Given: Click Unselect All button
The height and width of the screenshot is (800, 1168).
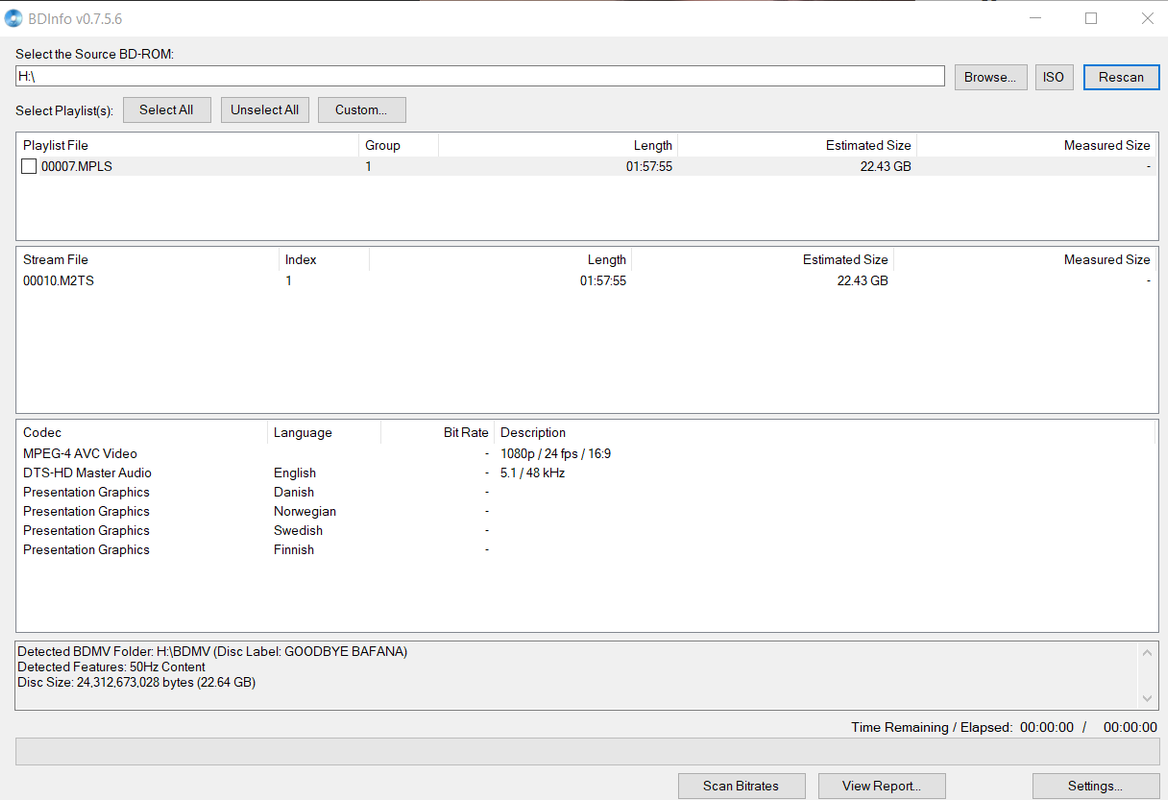Looking at the screenshot, I should [264, 110].
